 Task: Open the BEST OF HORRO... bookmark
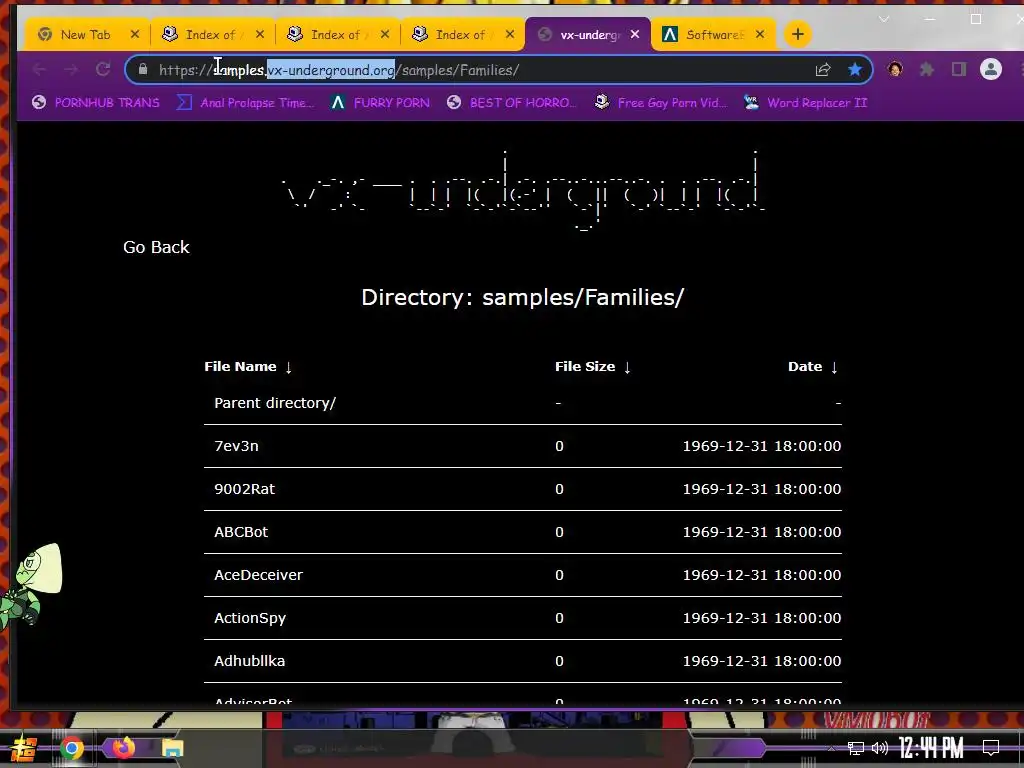click(512, 103)
